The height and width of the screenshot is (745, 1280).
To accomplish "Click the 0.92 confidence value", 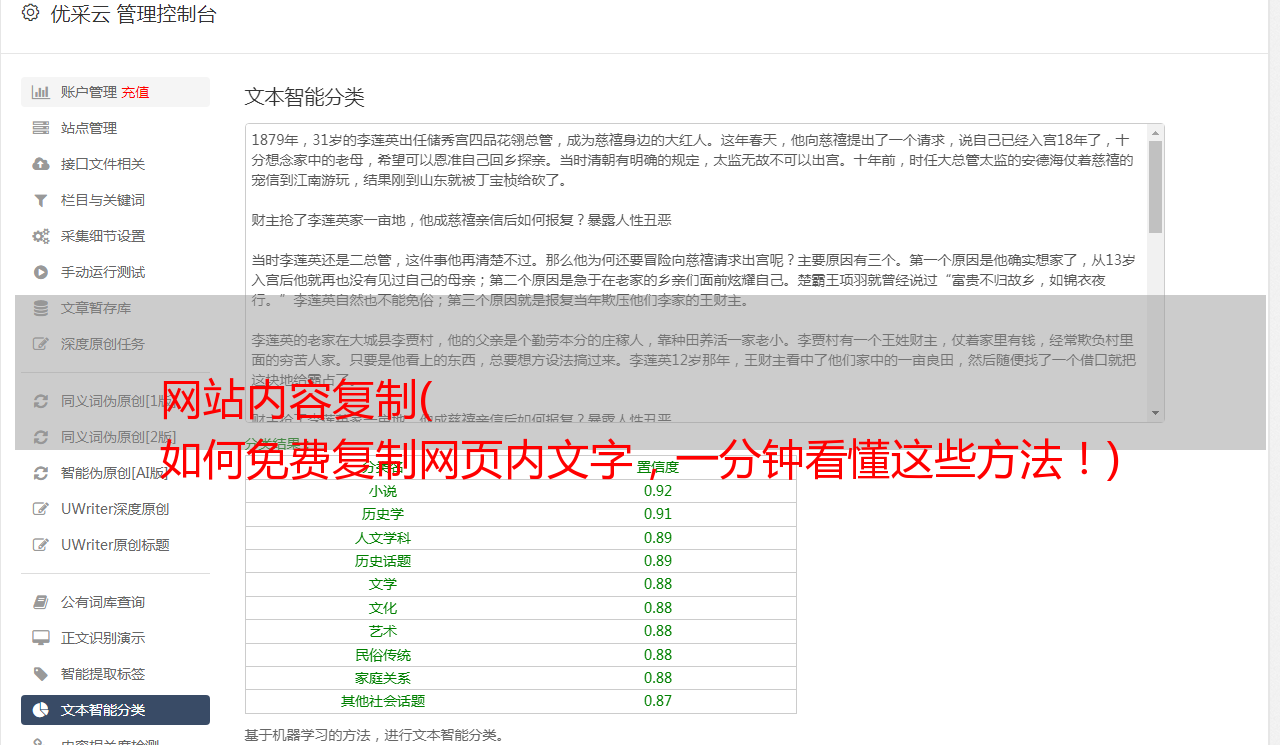I will [658, 491].
